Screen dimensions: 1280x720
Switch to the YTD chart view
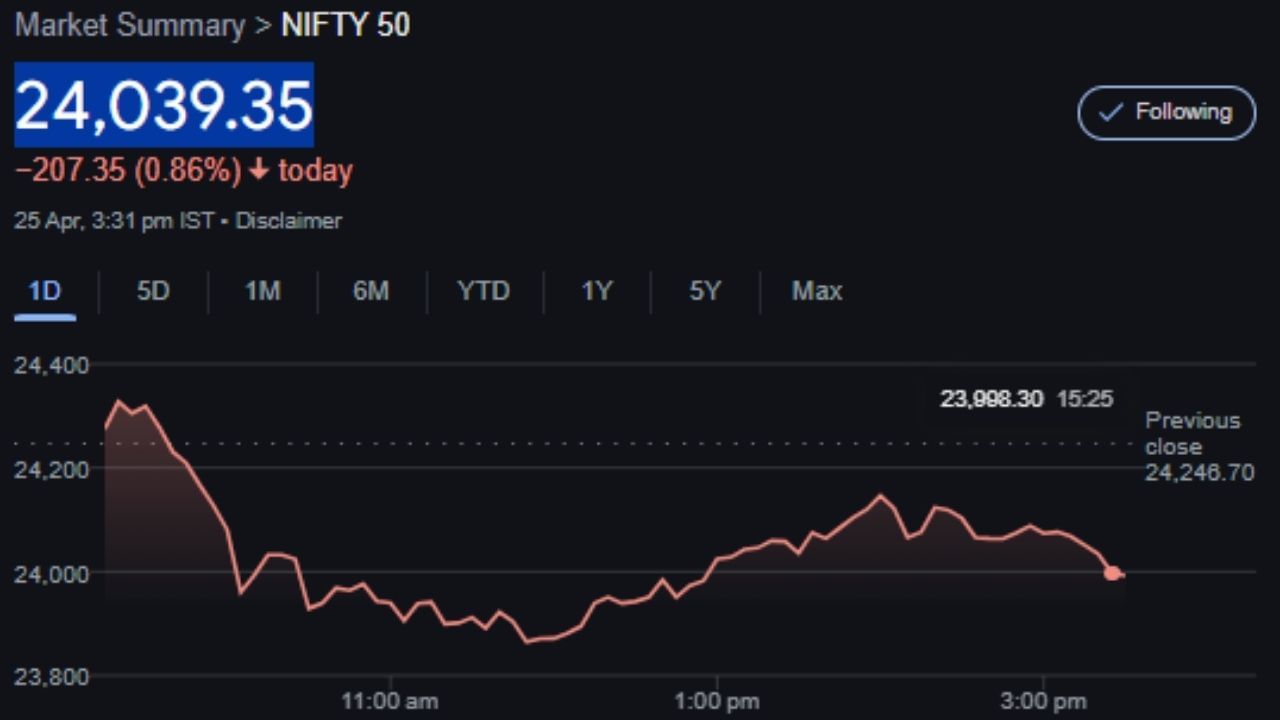pos(483,292)
